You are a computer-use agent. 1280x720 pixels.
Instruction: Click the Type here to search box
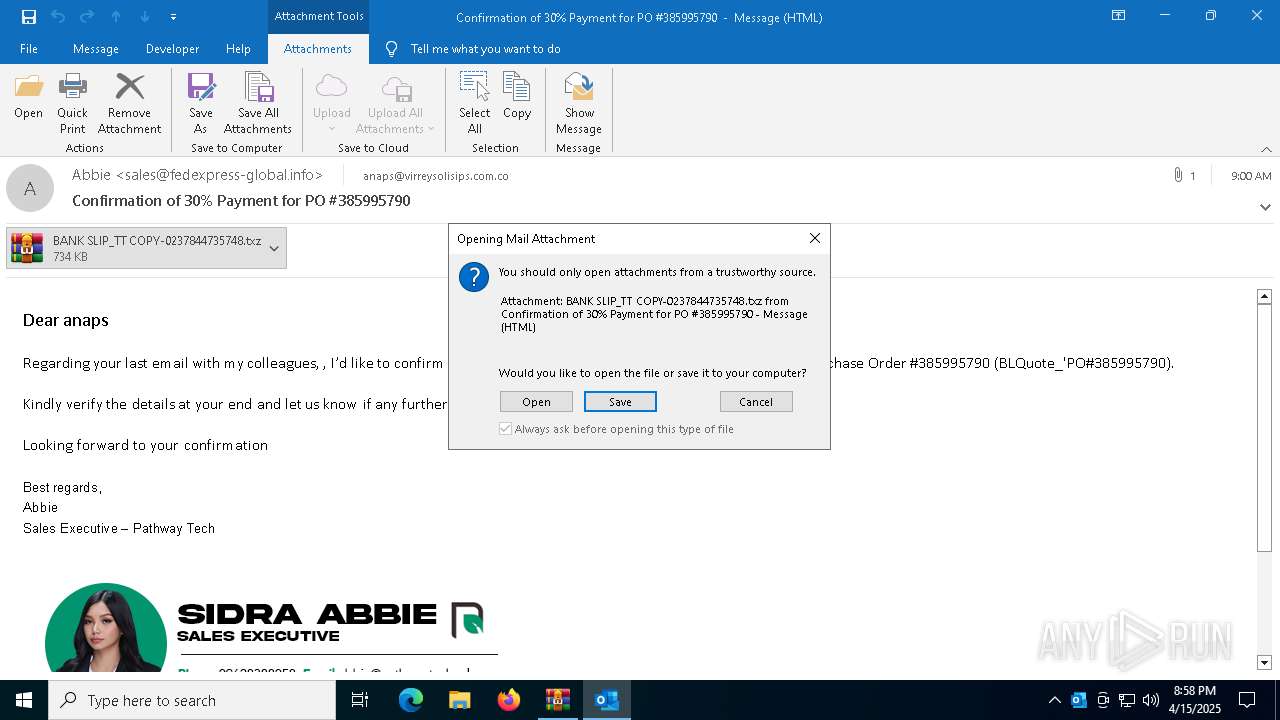192,700
